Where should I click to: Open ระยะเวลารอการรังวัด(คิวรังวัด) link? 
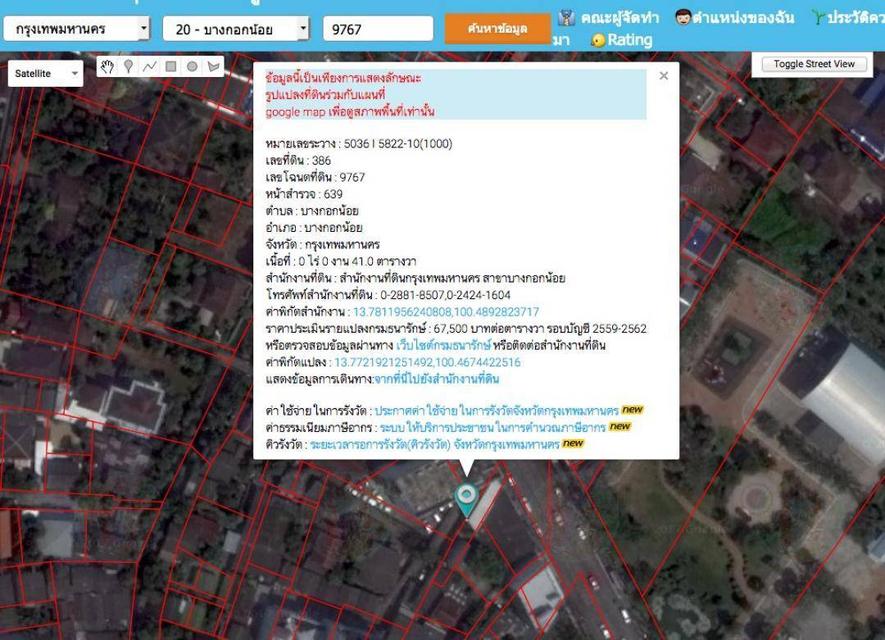coord(435,444)
